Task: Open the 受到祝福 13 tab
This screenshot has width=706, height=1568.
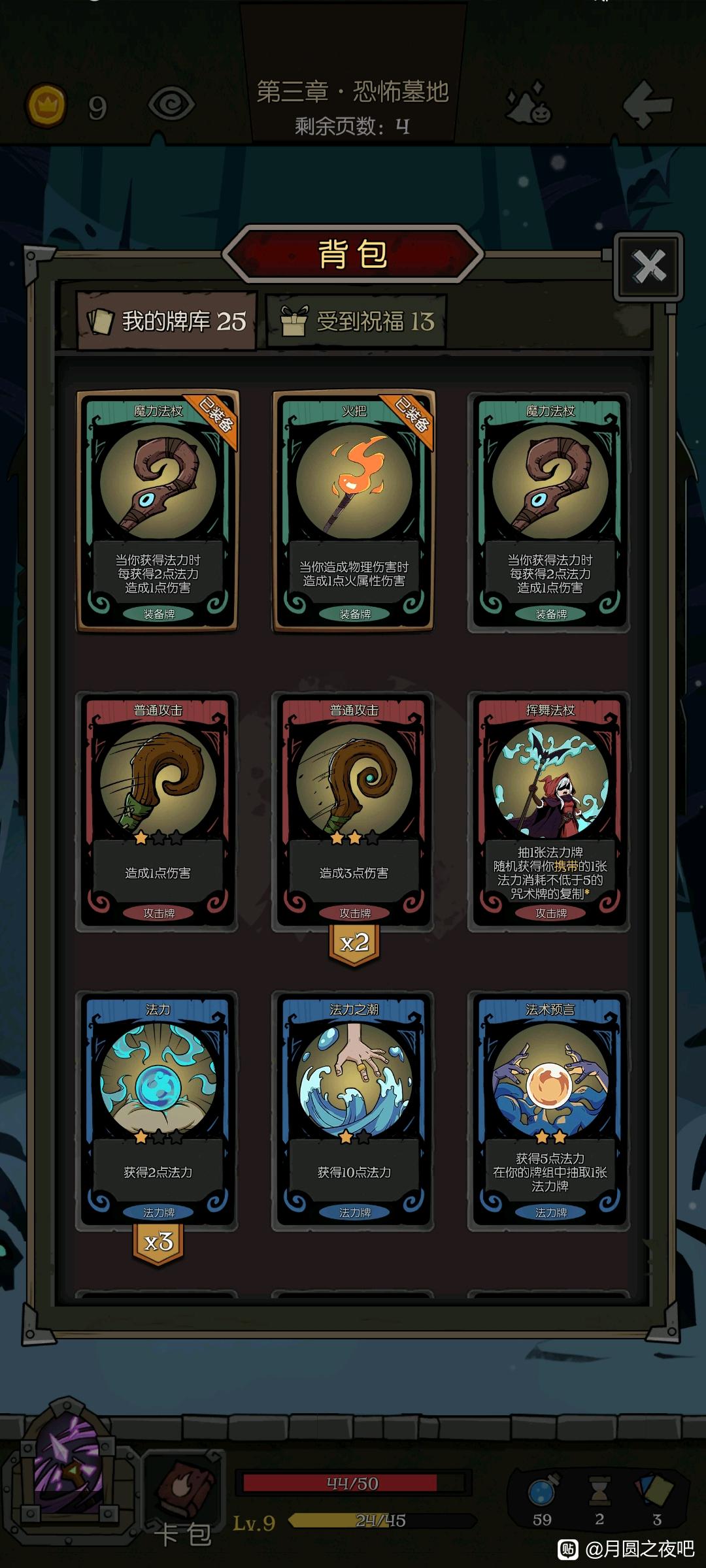Action: tap(357, 321)
